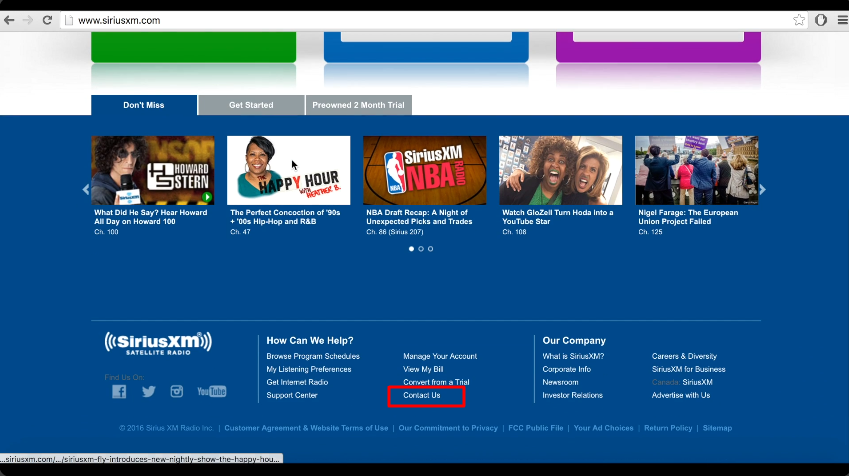
Task: Open SiriusXM for Business link
Action: [689, 369]
